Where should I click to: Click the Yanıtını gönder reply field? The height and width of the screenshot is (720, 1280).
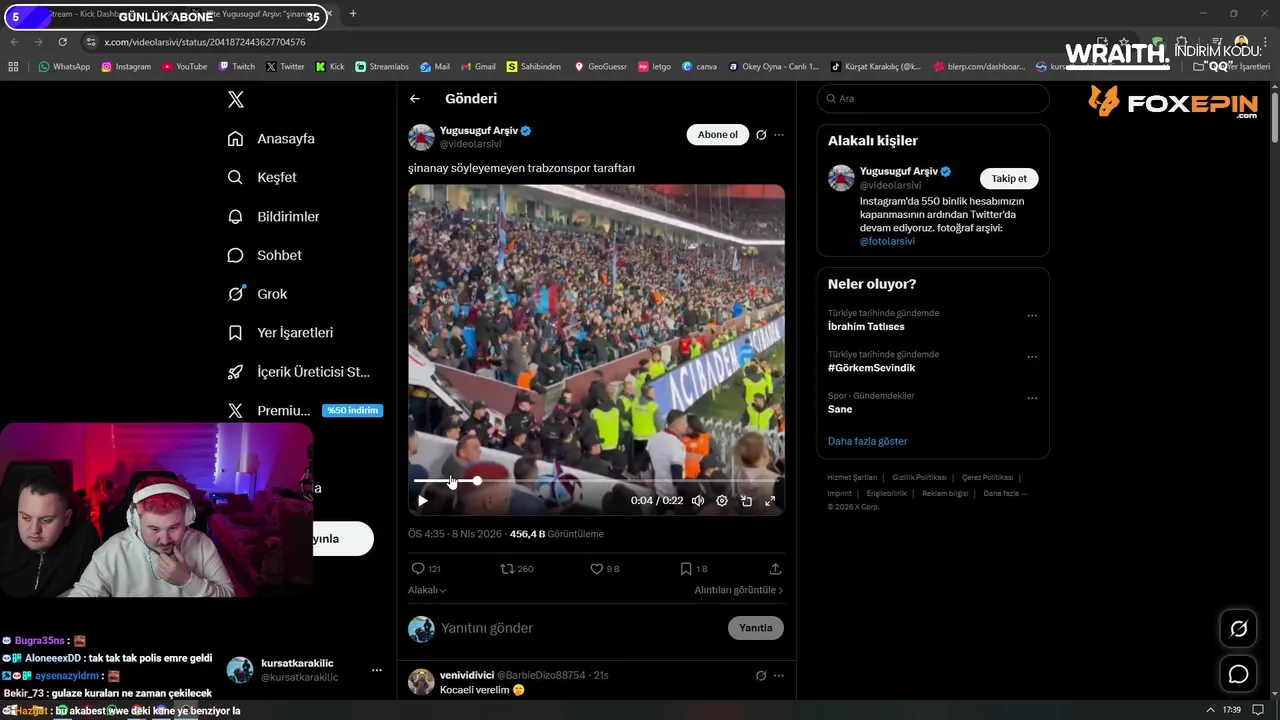pos(580,628)
